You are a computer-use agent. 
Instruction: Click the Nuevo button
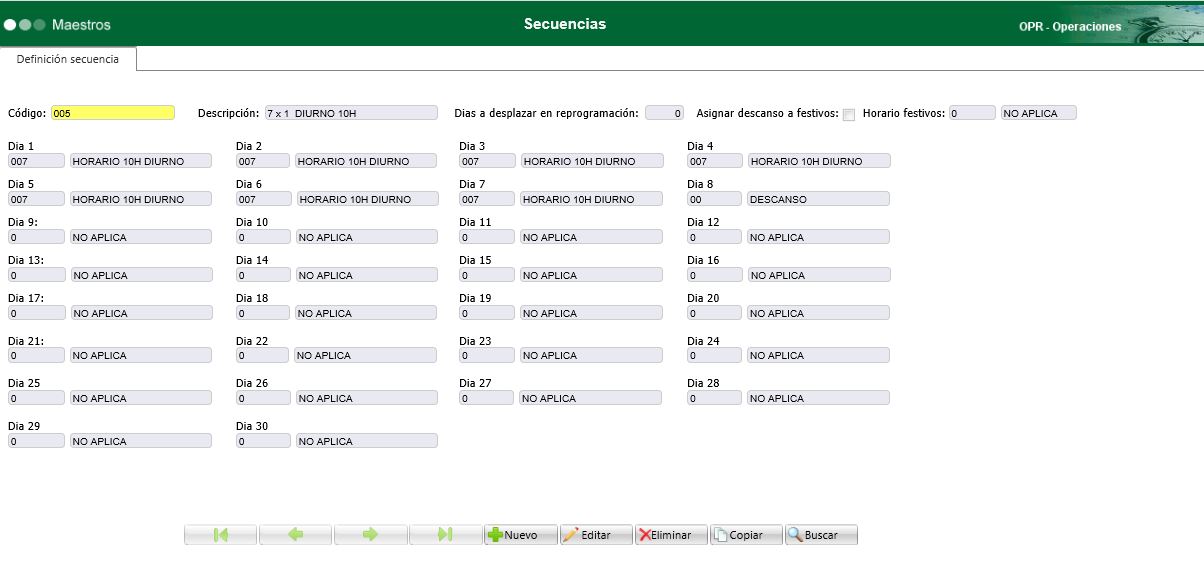(x=521, y=535)
